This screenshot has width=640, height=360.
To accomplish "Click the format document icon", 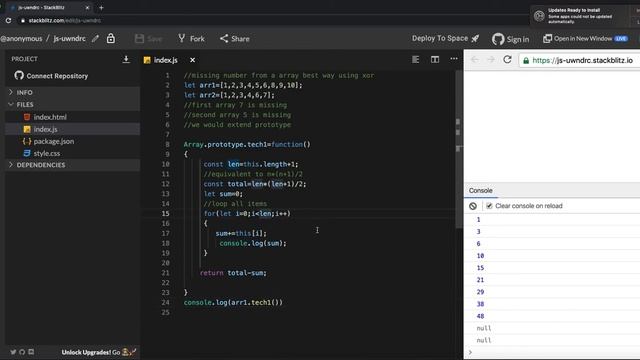I will tap(416, 60).
